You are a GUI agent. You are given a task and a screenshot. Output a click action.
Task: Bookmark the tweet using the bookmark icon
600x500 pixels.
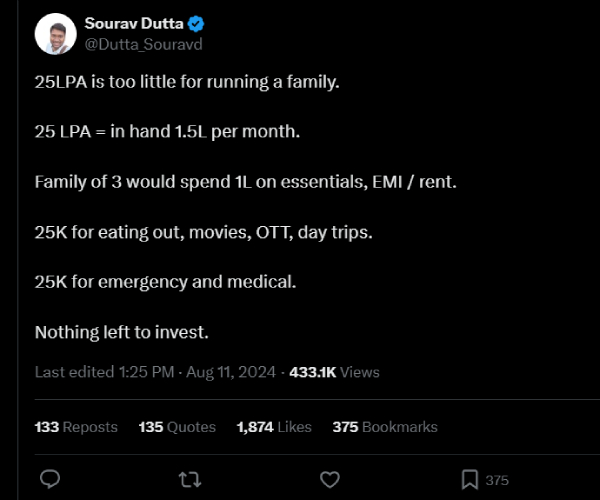(468, 480)
